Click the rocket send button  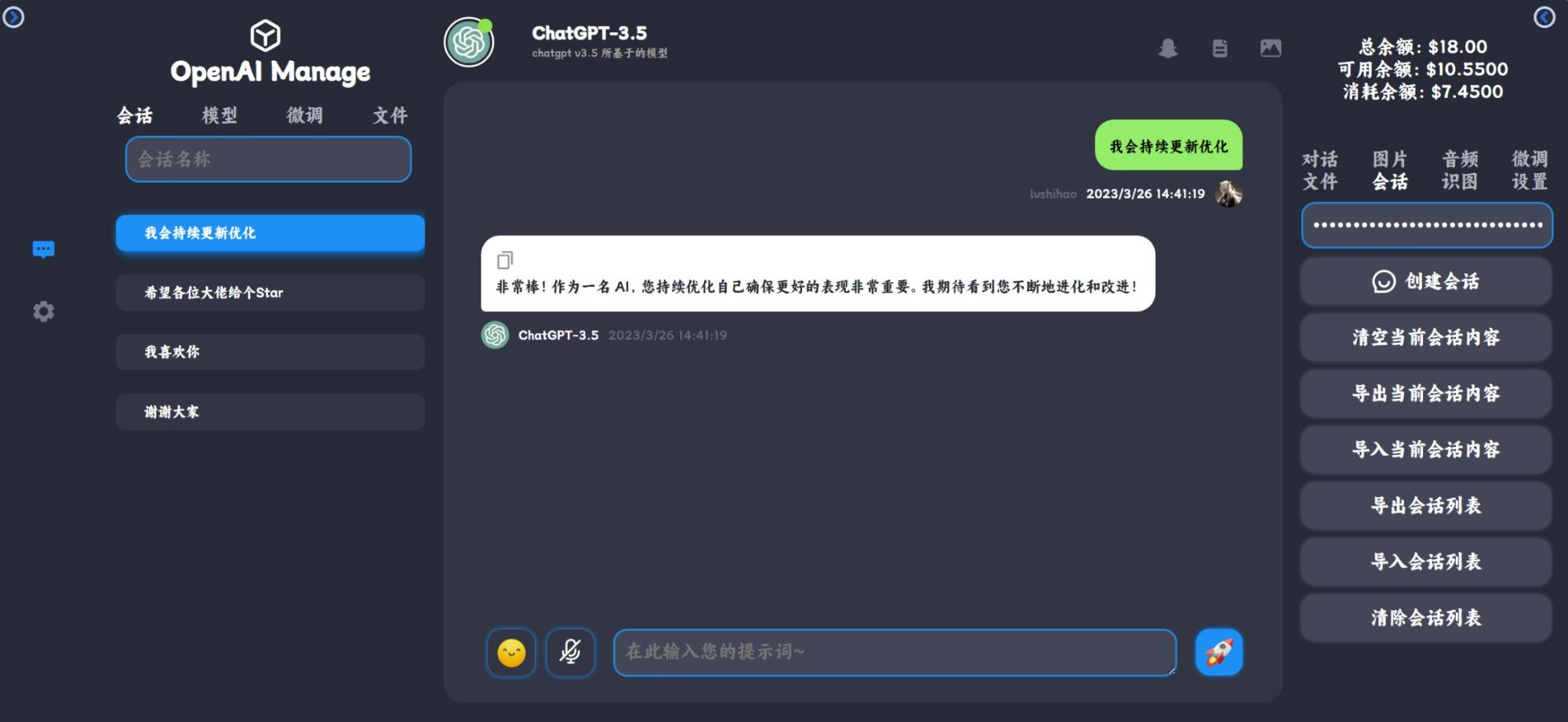point(1218,651)
